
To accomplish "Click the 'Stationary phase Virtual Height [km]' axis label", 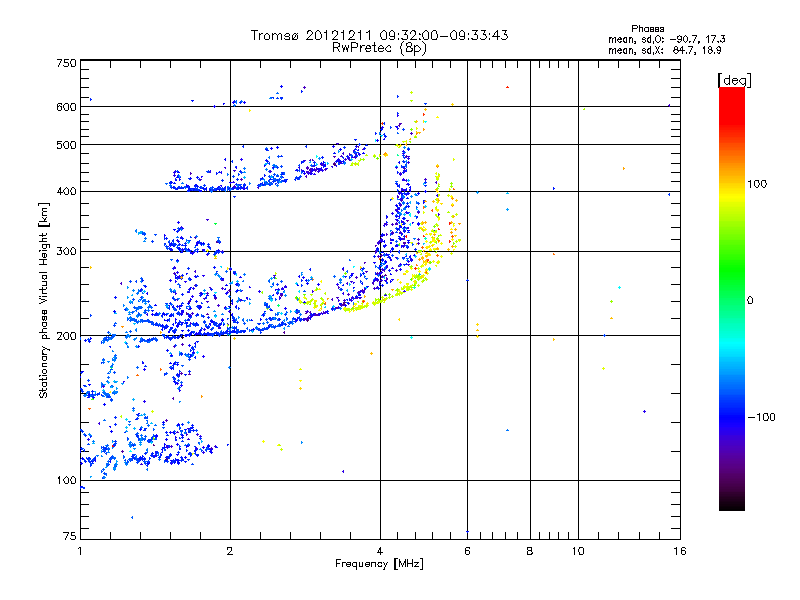I will click(44, 301).
